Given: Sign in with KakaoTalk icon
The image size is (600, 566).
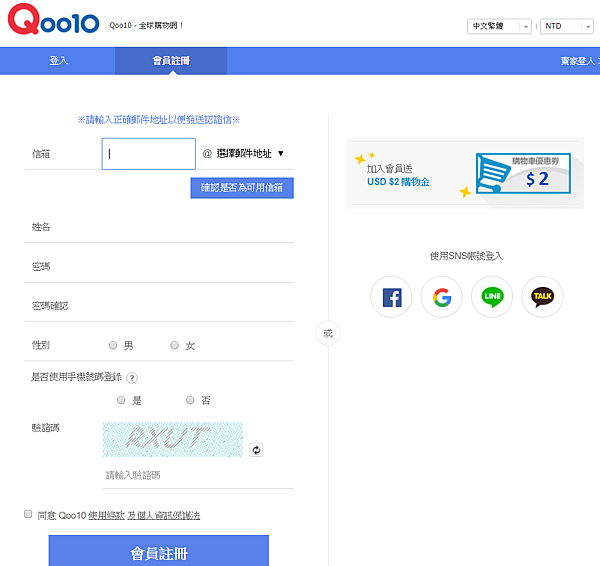Looking at the screenshot, I should 542,297.
